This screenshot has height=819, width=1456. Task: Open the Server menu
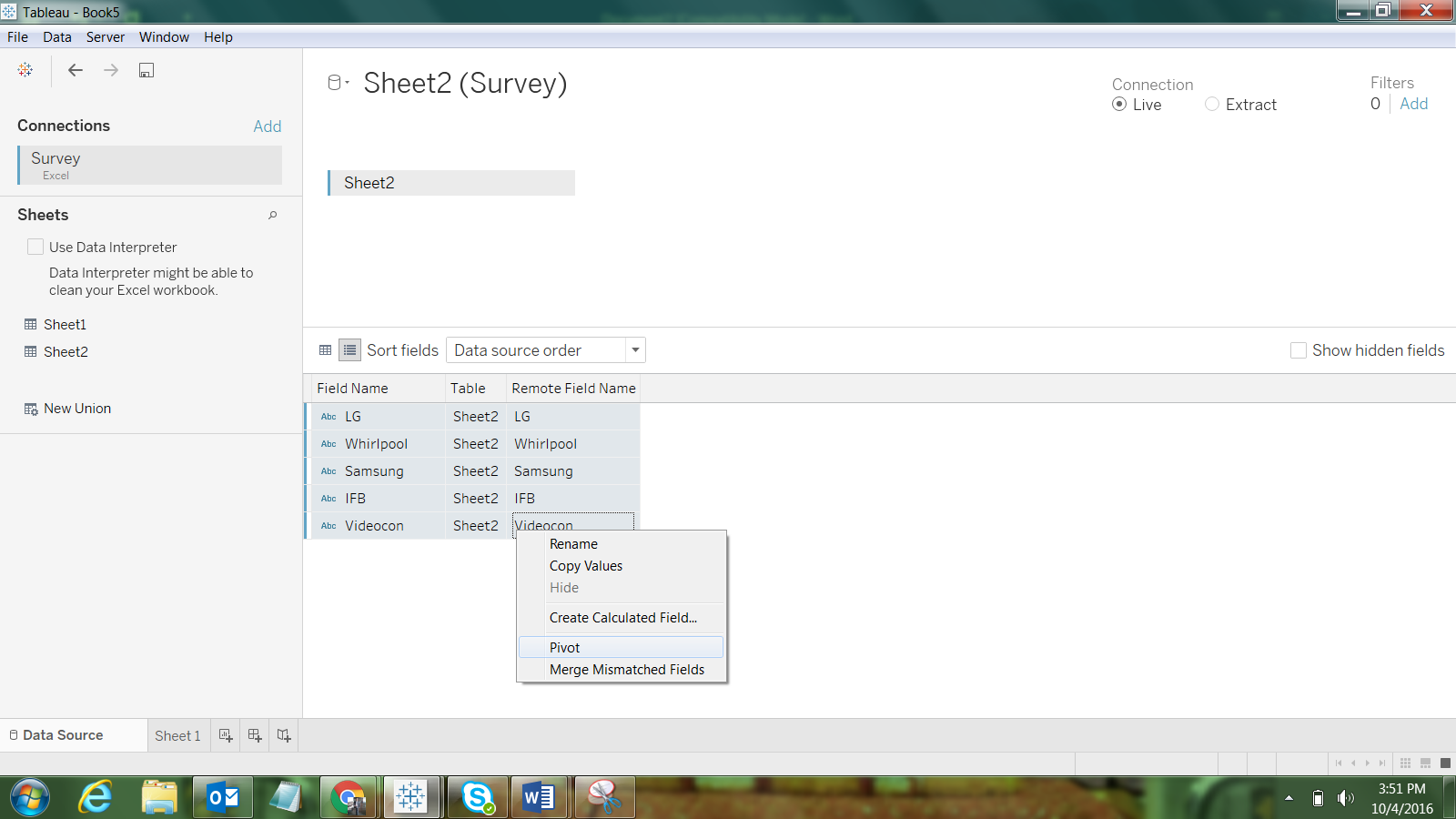(x=106, y=37)
